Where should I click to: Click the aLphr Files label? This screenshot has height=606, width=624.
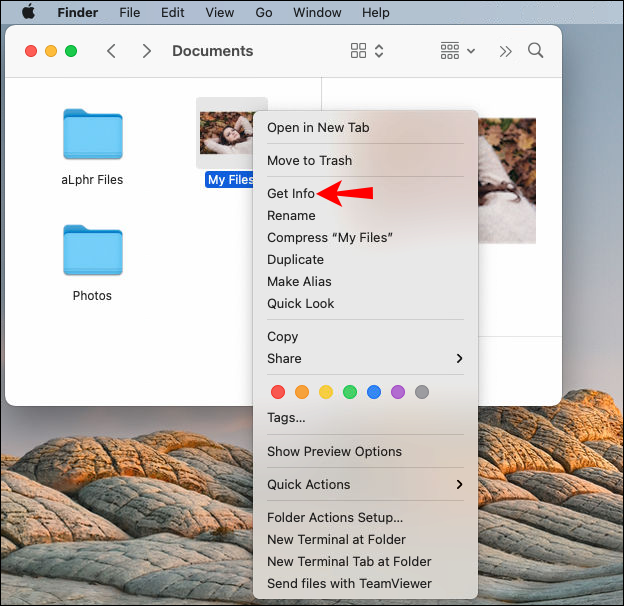click(x=92, y=180)
